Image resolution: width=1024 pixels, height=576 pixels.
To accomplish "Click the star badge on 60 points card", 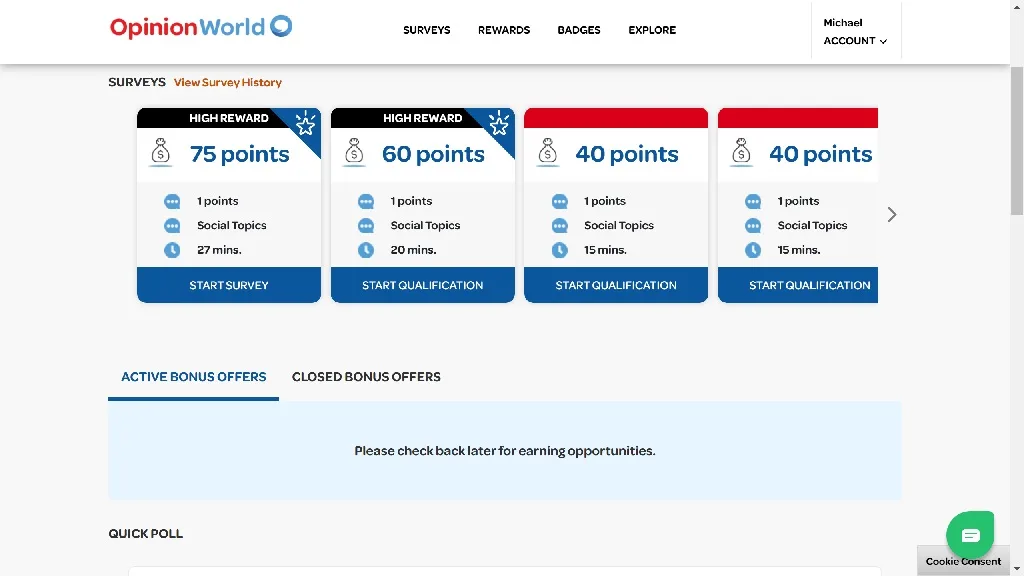I will [499, 124].
